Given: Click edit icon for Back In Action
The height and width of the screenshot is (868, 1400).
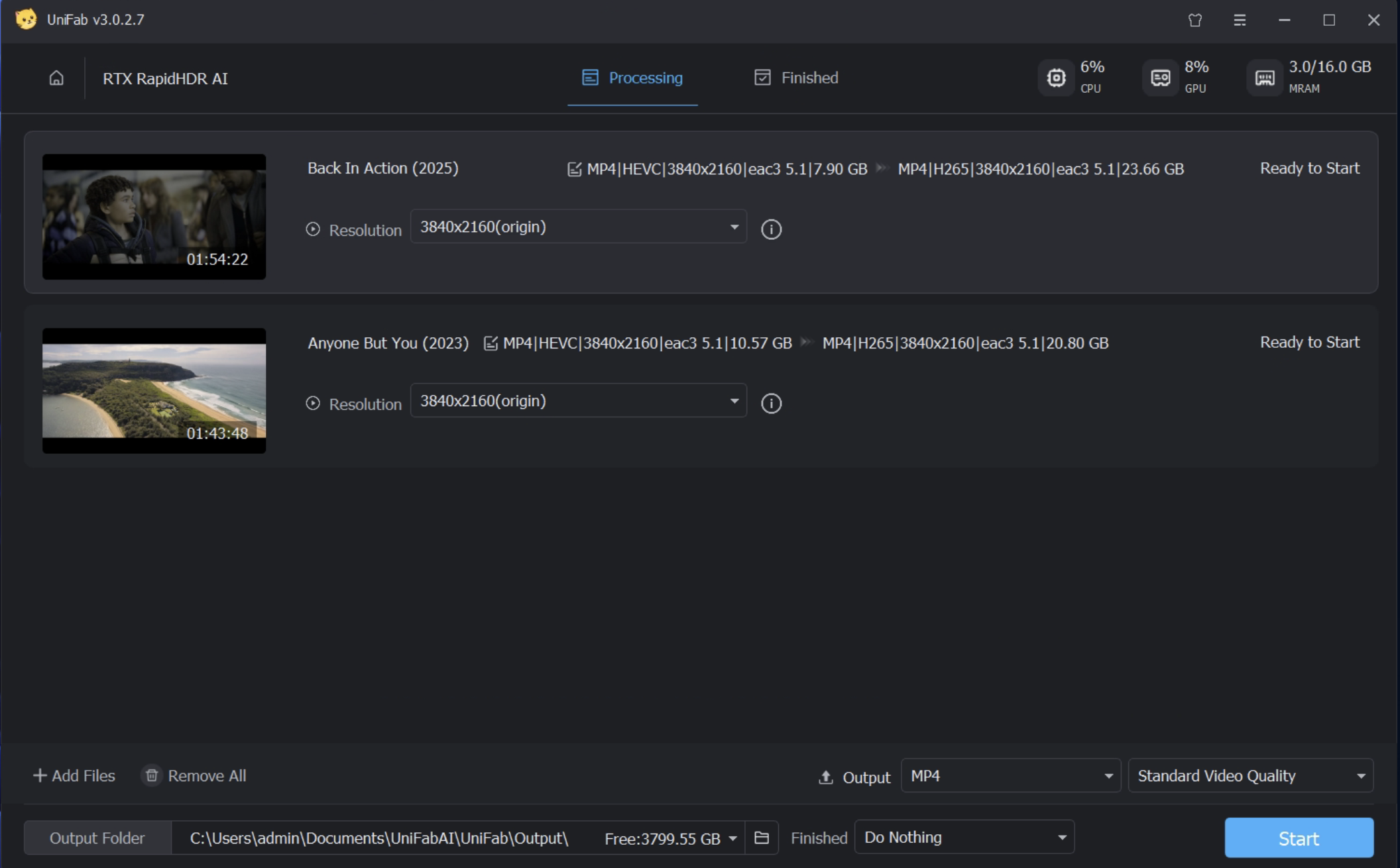Looking at the screenshot, I should (575, 170).
